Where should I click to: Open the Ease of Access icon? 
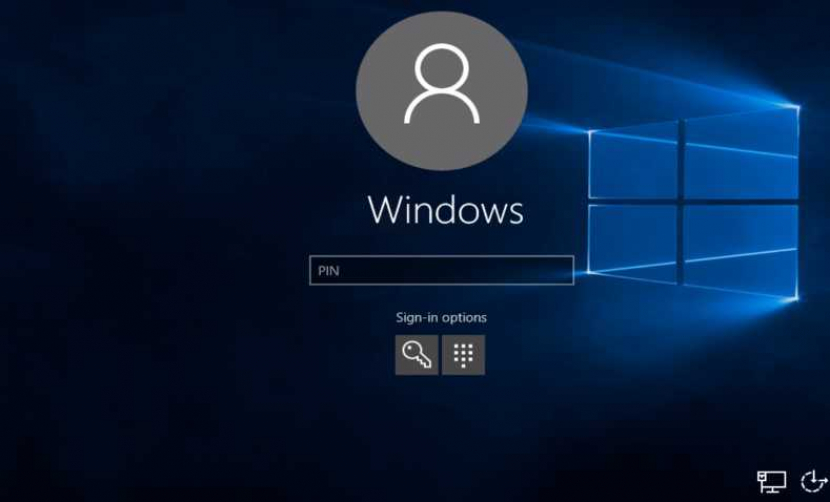[814, 481]
